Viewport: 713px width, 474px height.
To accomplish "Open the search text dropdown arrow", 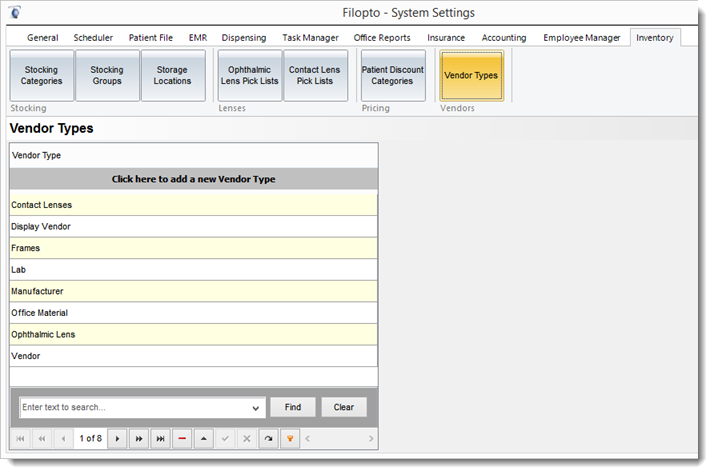I will [256, 408].
